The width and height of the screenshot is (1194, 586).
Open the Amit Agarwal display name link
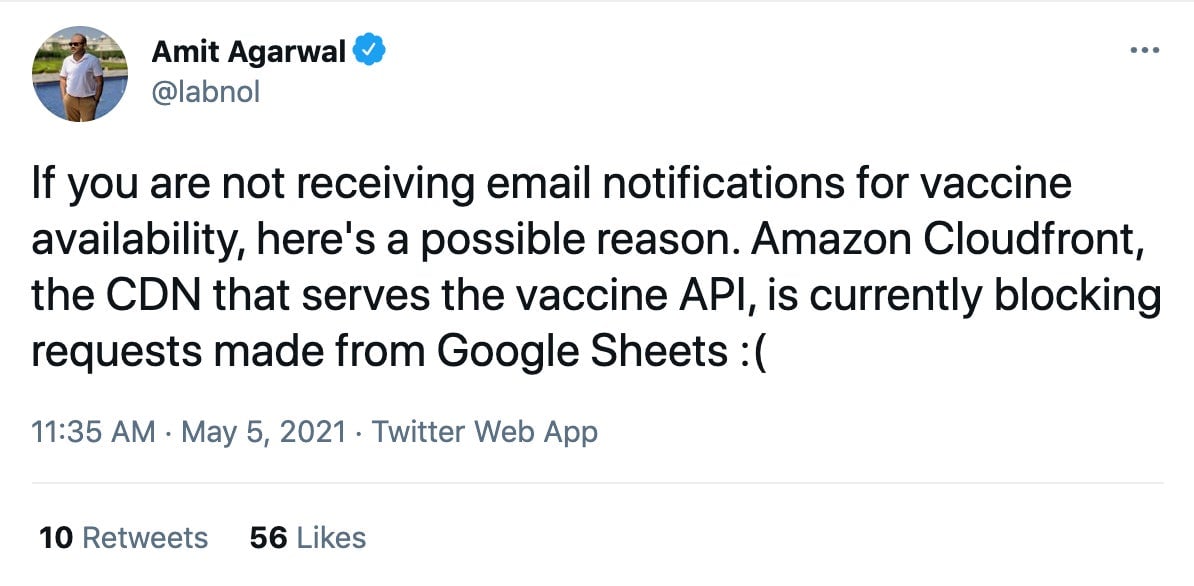click(250, 51)
